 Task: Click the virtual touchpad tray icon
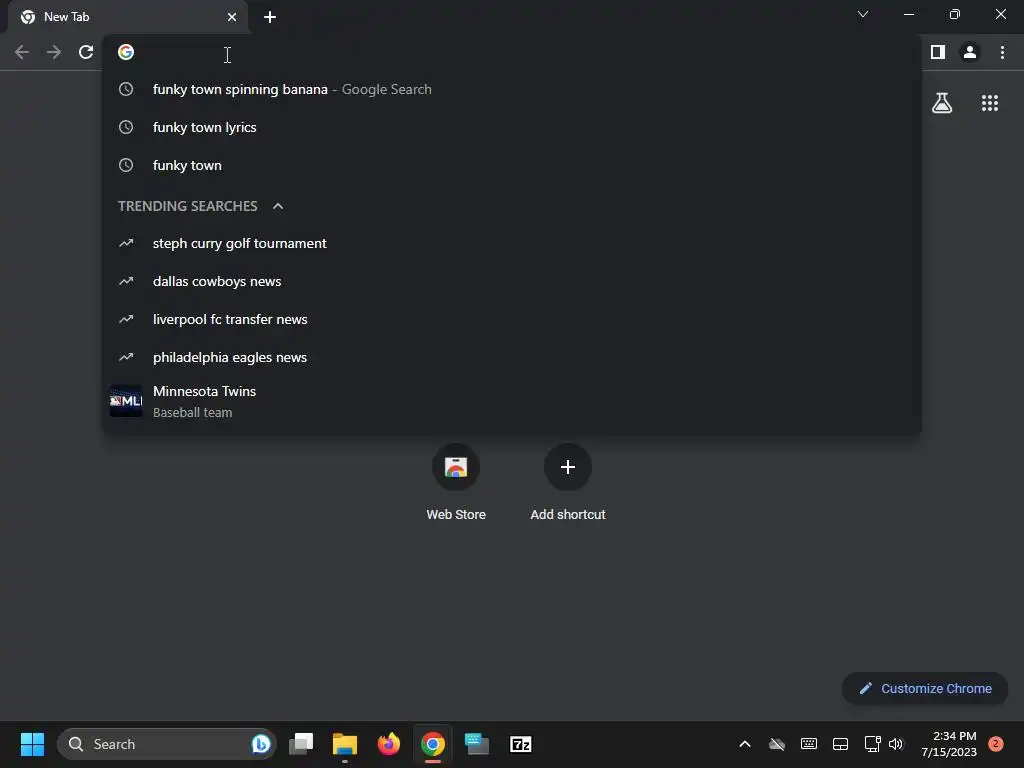pos(840,744)
